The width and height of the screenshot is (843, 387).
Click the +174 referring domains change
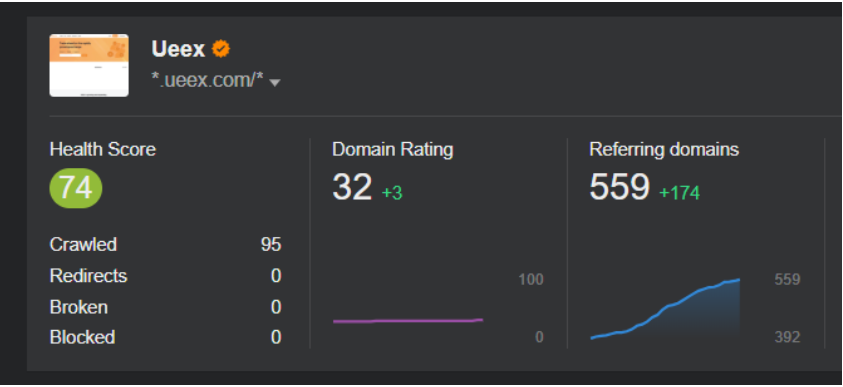680,193
